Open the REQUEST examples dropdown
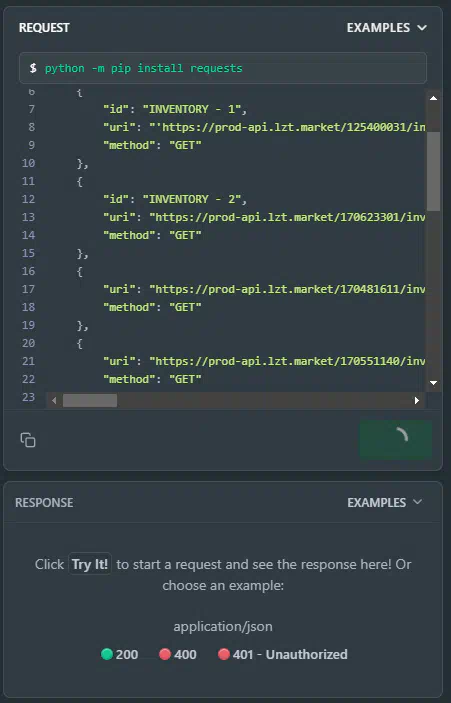Image resolution: width=451 pixels, height=703 pixels. pyautogui.click(x=386, y=28)
